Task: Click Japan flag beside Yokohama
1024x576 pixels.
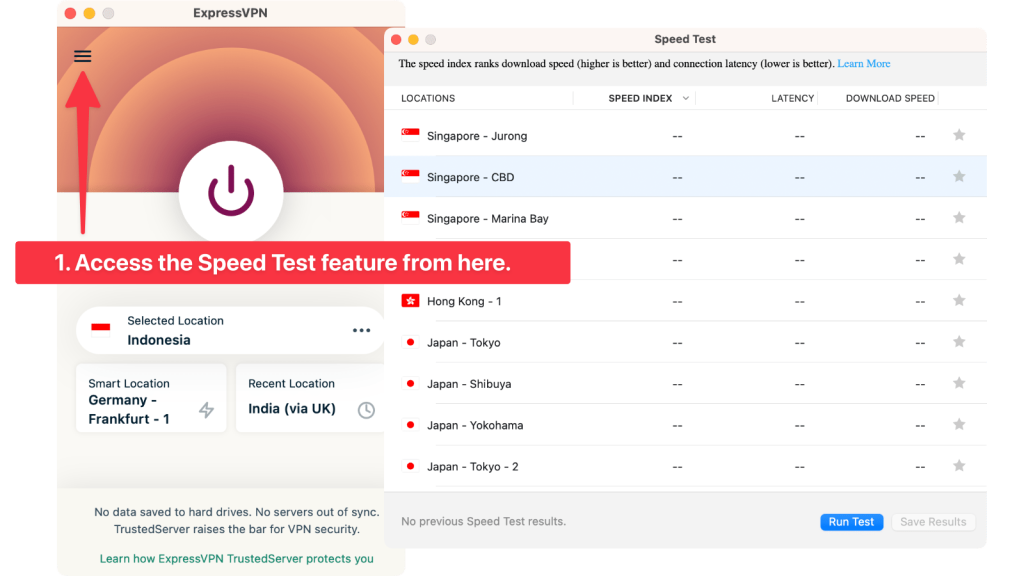Action: [410, 424]
